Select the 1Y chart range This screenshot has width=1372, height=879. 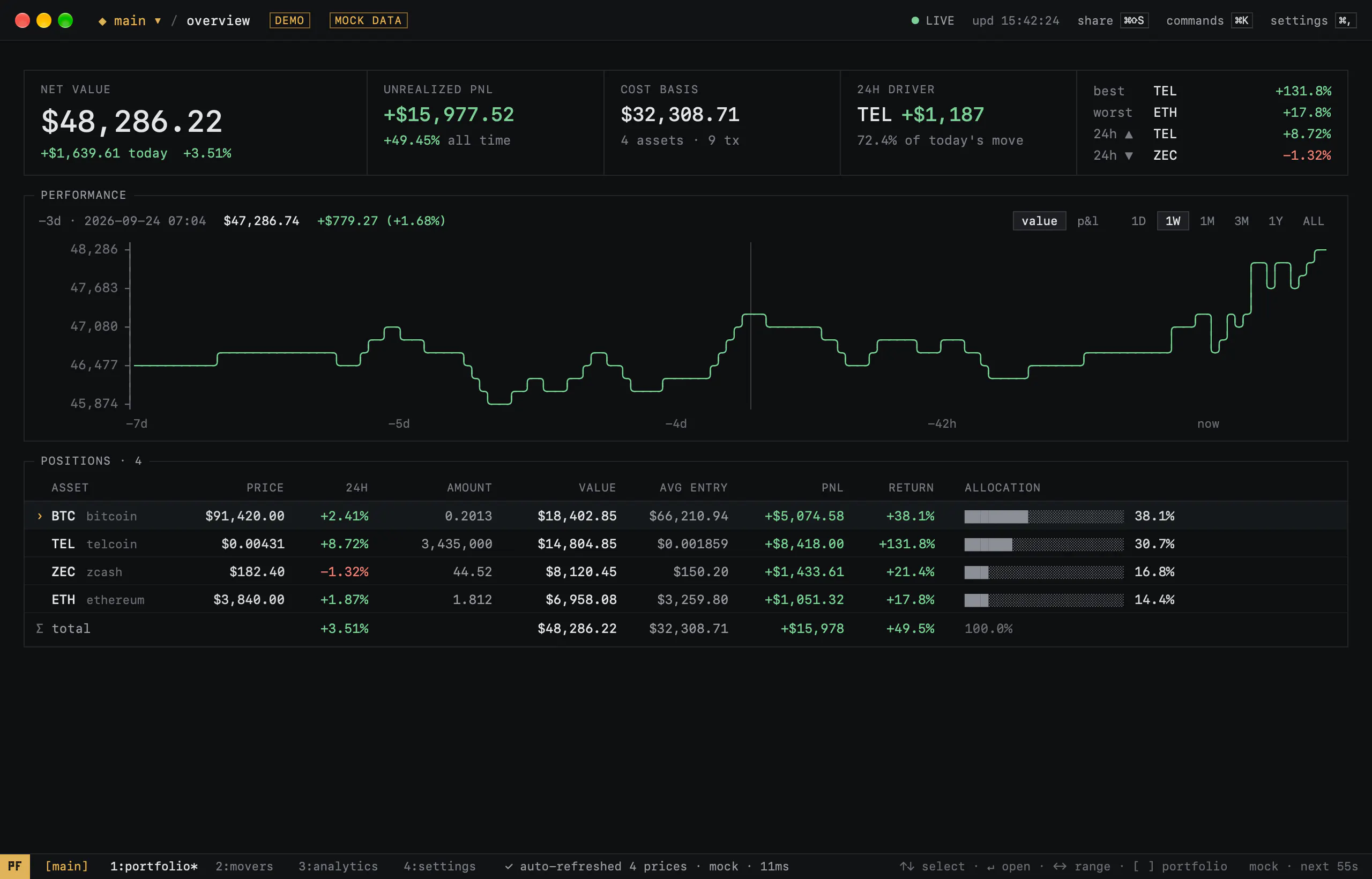(1276, 221)
